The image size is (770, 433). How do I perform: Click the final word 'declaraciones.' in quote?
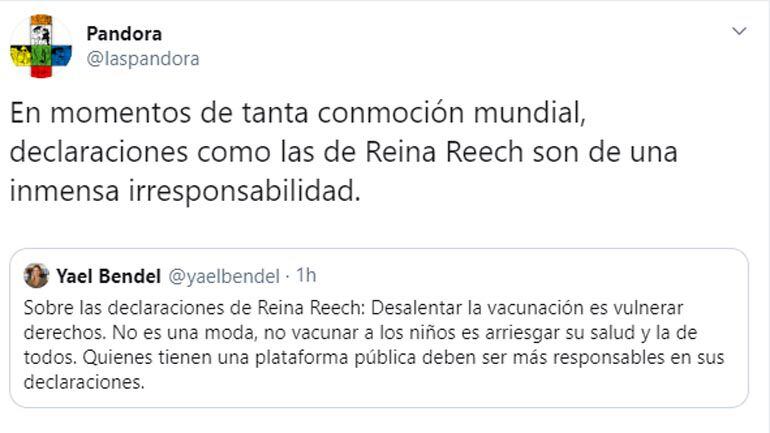(82, 383)
